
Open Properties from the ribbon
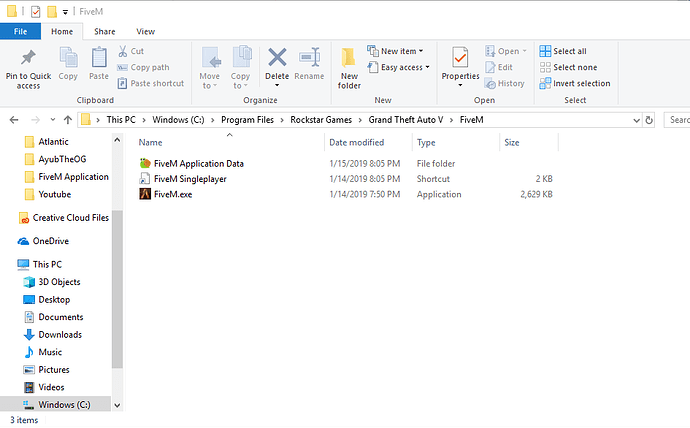(460, 64)
